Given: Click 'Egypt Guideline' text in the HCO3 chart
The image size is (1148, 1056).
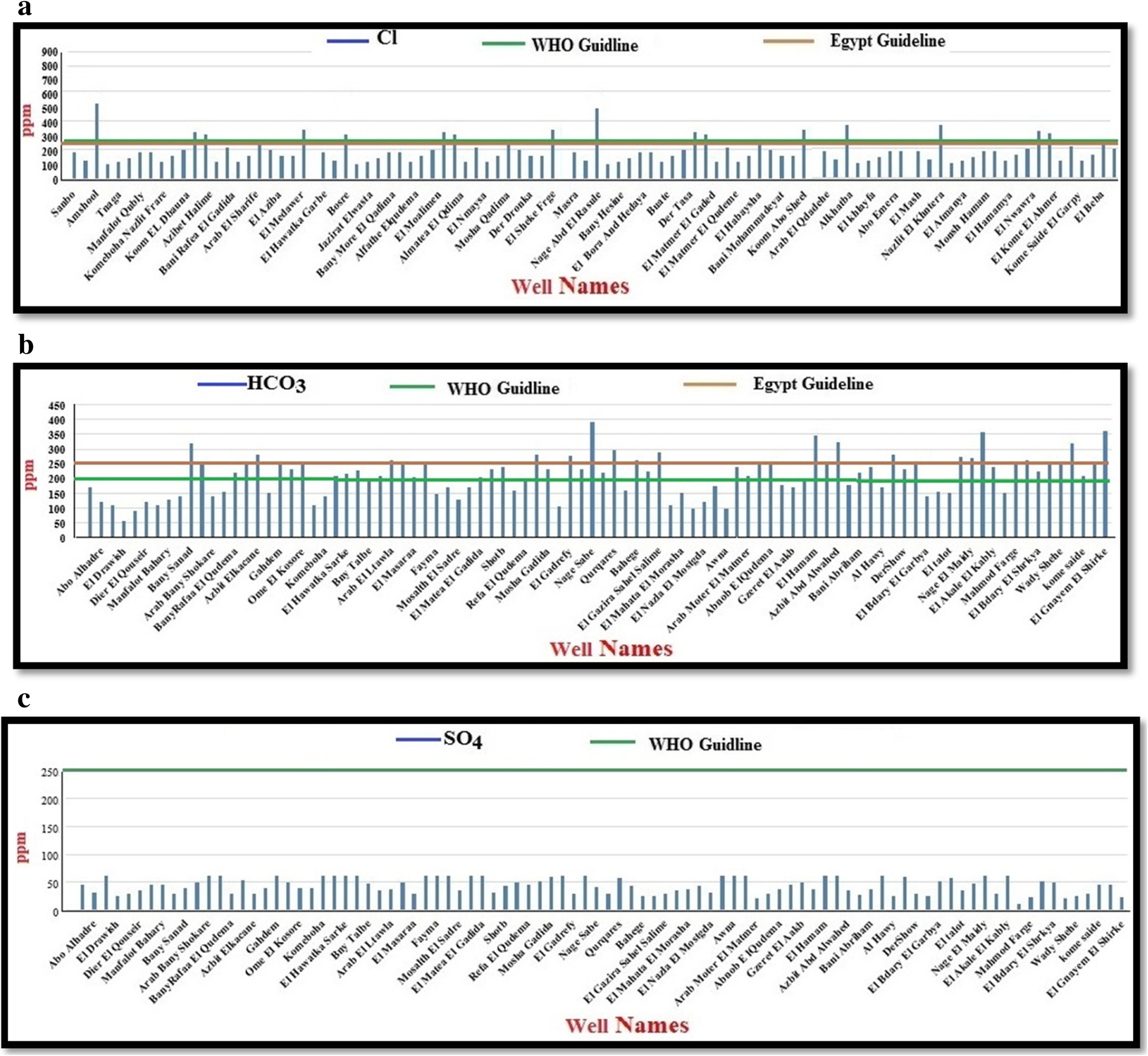Looking at the screenshot, I should 813,384.
